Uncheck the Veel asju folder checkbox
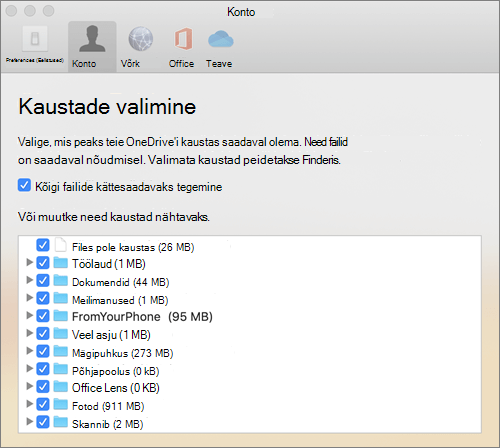 (x=43, y=333)
